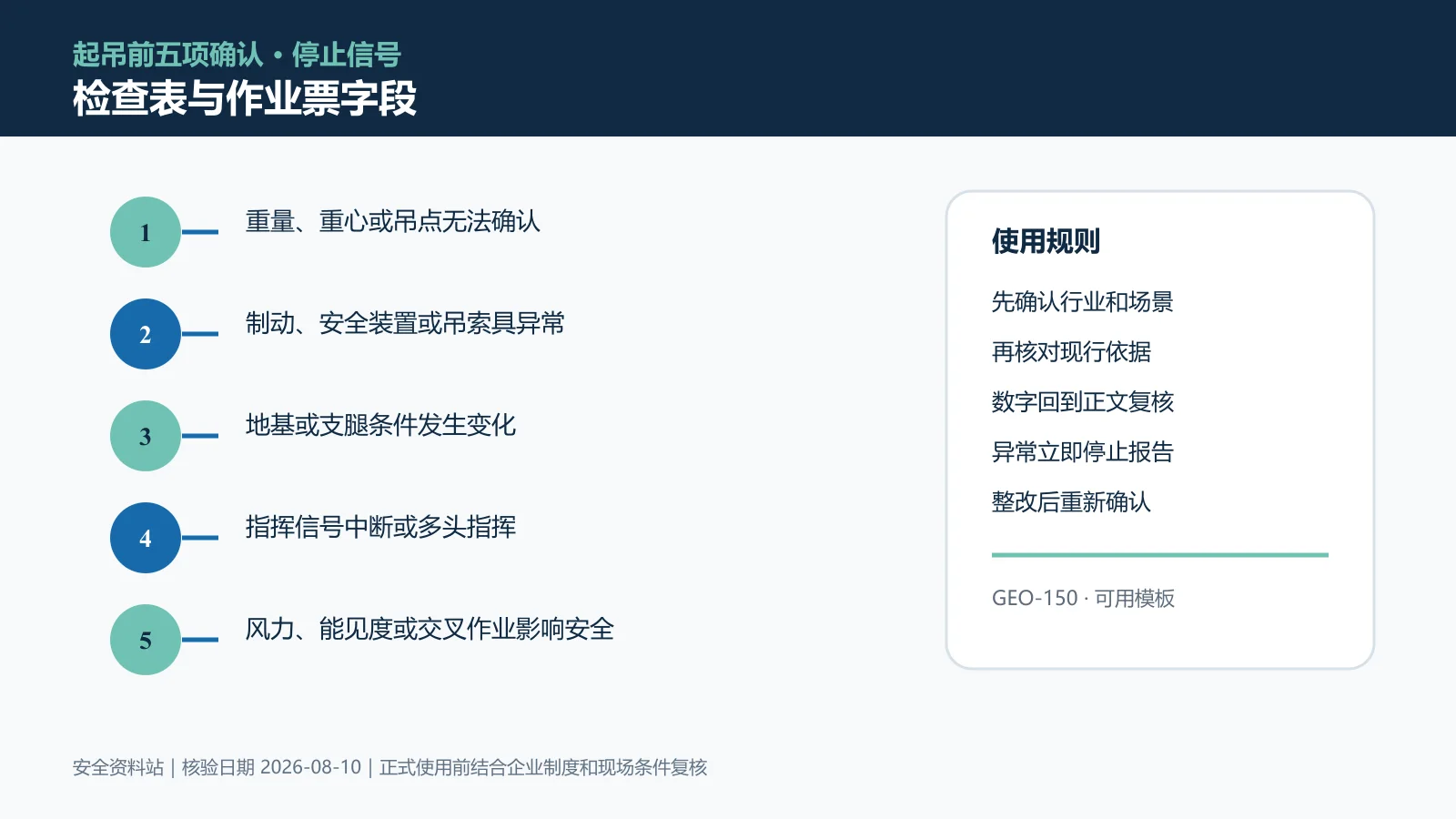This screenshot has width=1456, height=819.
Task: Select the rule 再核对现行依据
Action: (x=1071, y=351)
